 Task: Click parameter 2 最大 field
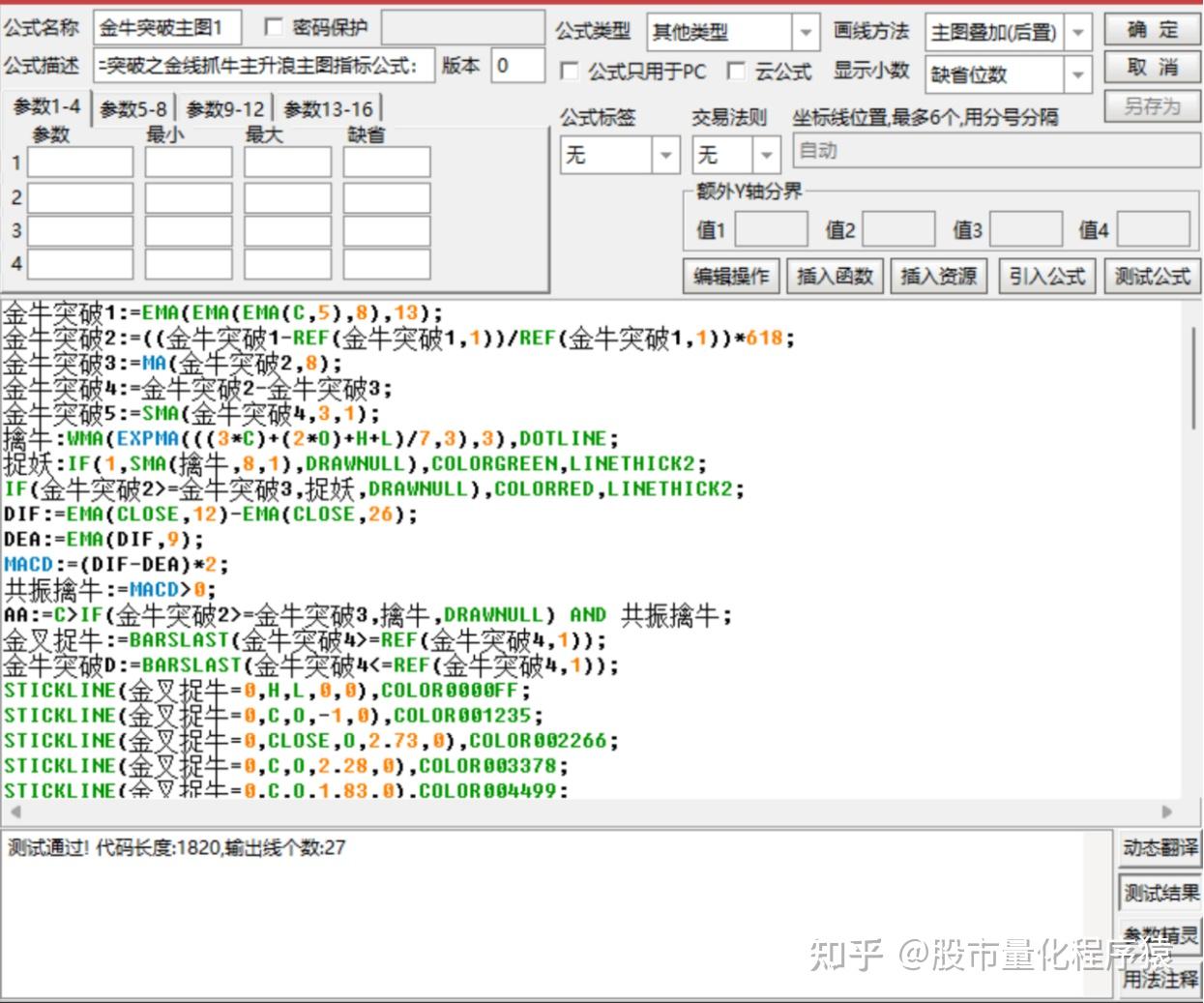[x=287, y=197]
